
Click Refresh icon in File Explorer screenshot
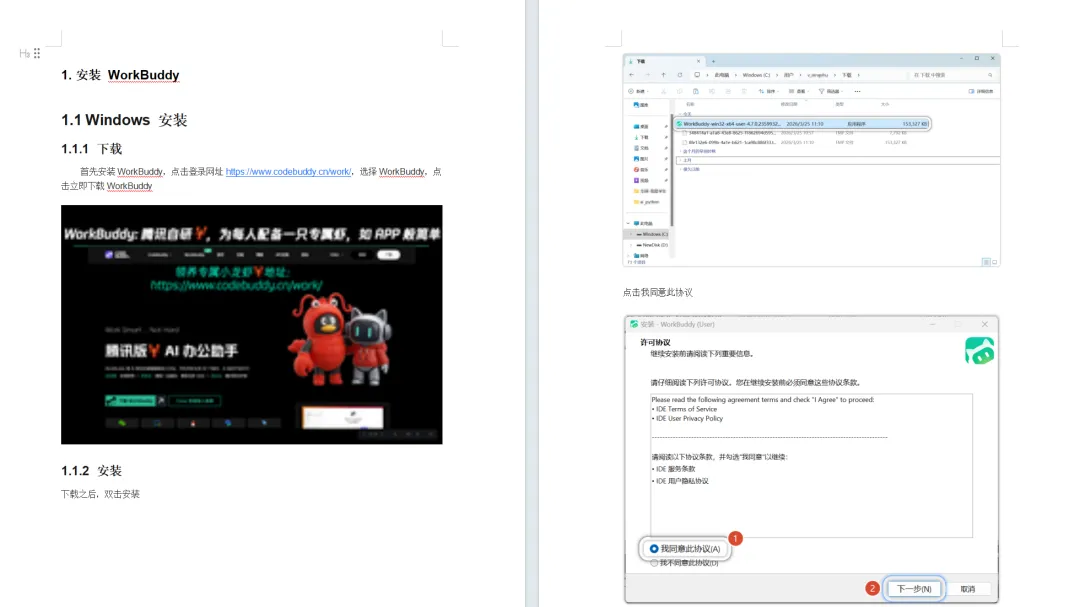coord(680,75)
